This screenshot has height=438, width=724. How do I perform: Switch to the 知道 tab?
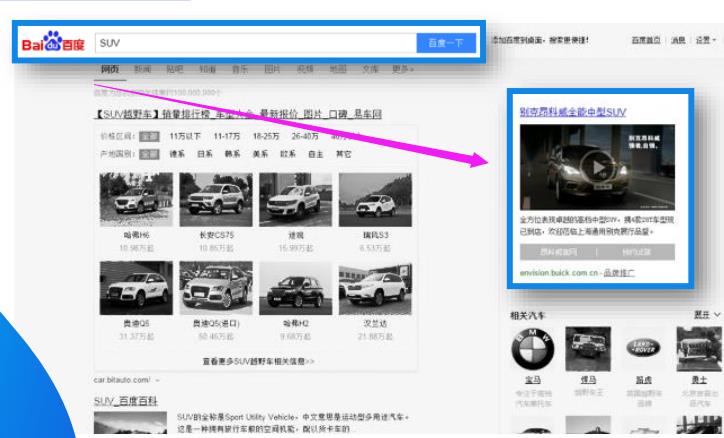[207, 69]
